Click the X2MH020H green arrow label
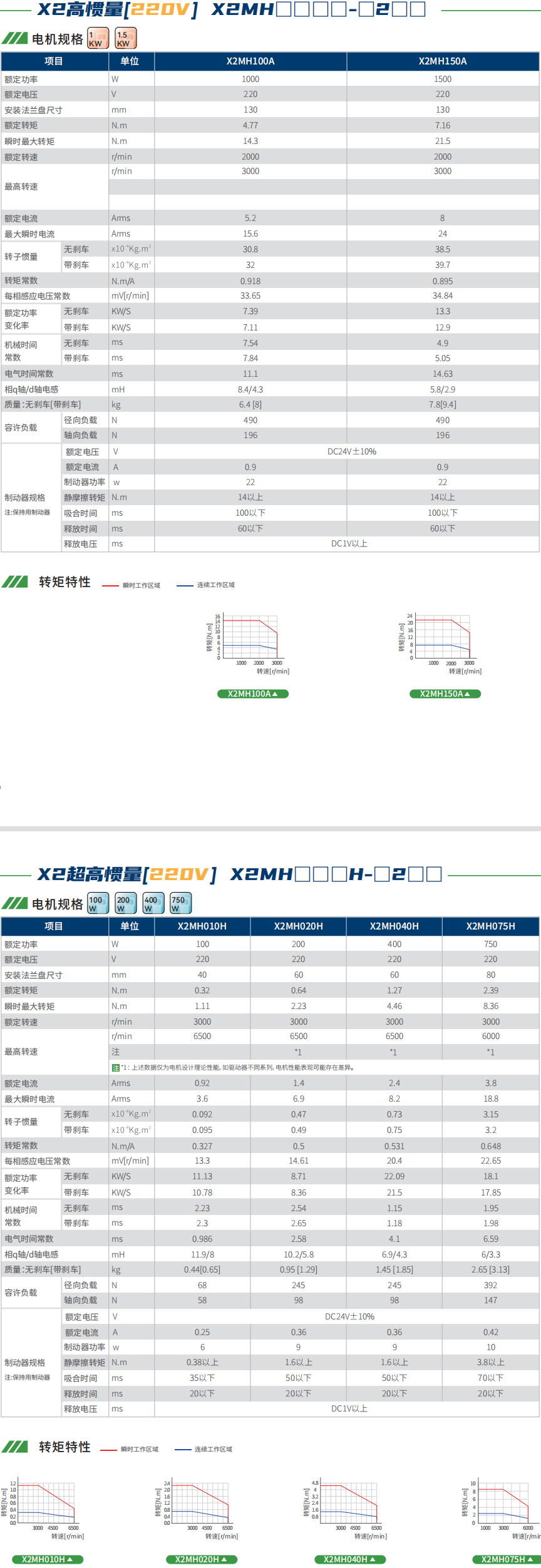The width and height of the screenshot is (541, 1568). (x=201, y=1559)
